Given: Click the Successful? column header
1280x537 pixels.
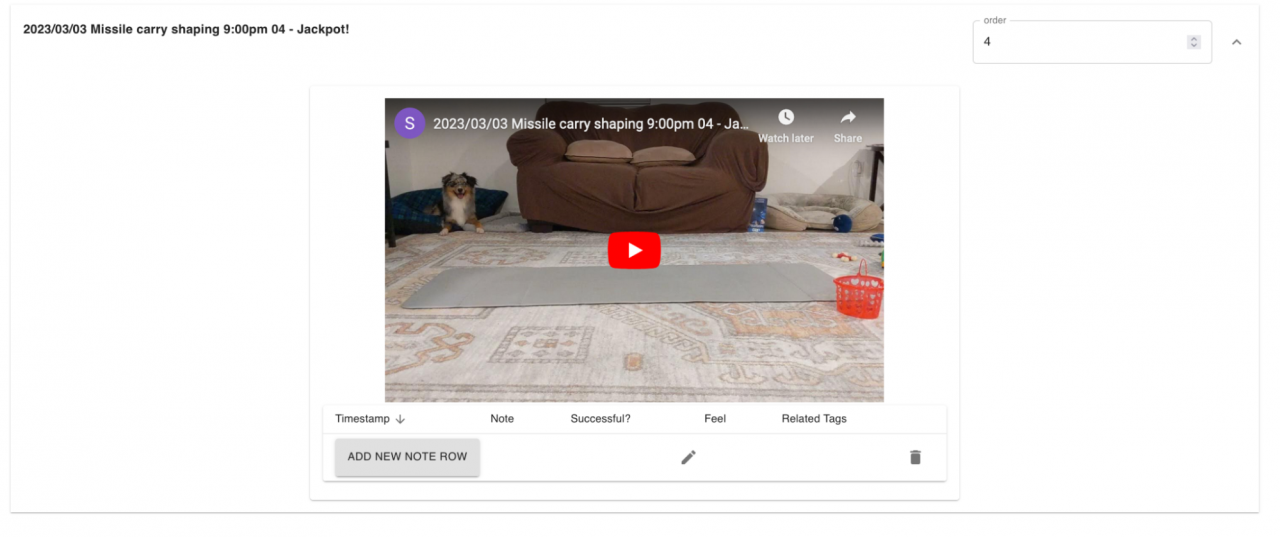Looking at the screenshot, I should coord(600,419).
